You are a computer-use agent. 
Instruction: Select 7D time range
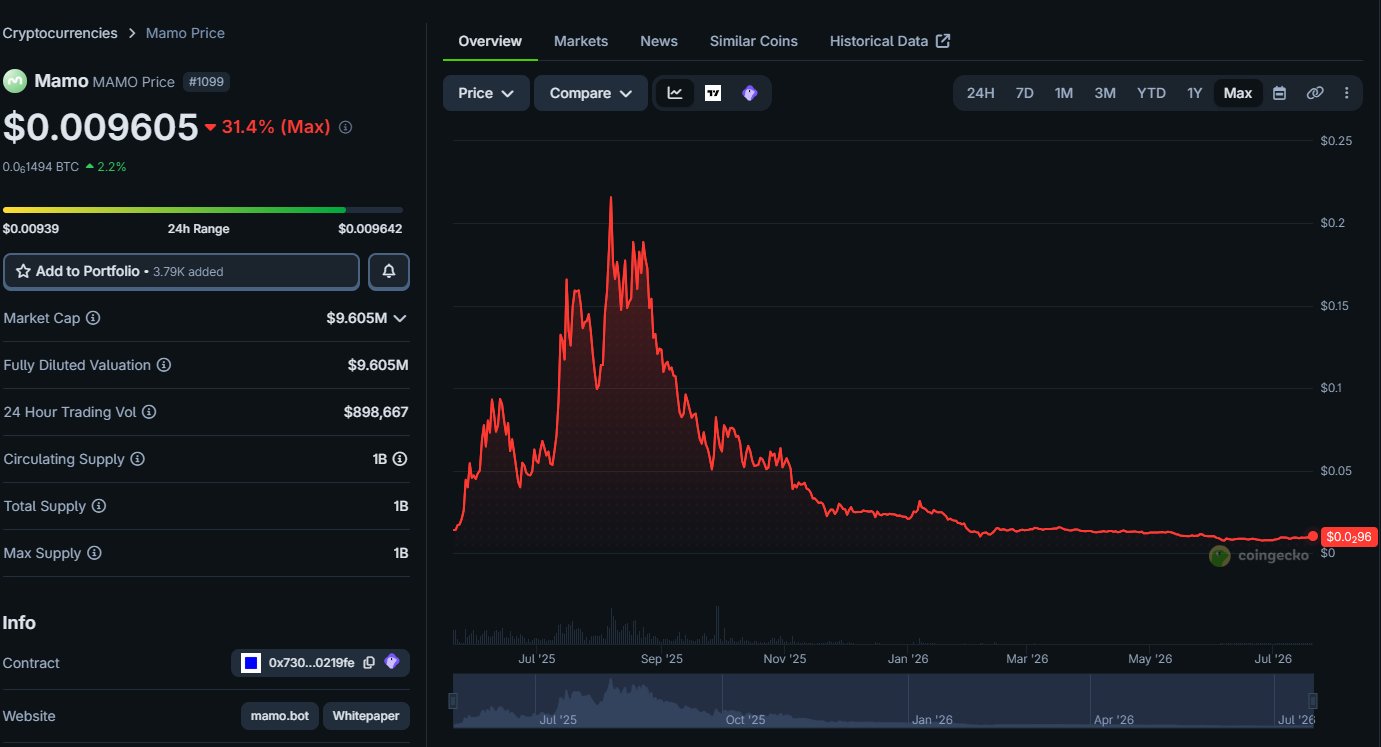1024,93
